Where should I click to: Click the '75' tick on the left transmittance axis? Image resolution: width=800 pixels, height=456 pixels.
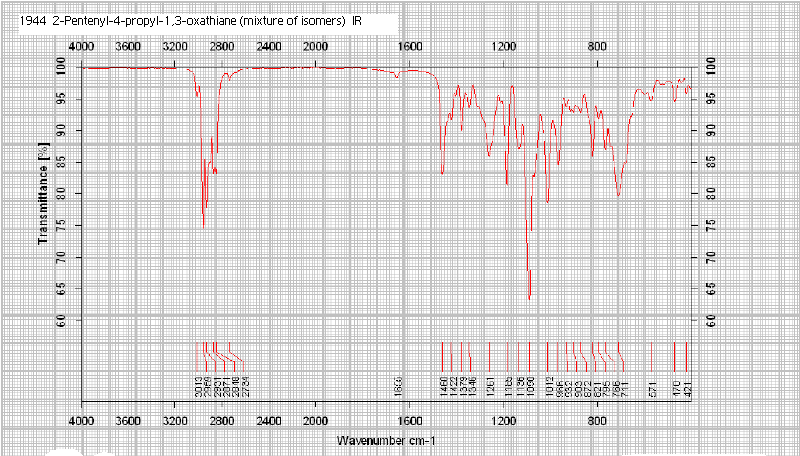click(x=61, y=225)
